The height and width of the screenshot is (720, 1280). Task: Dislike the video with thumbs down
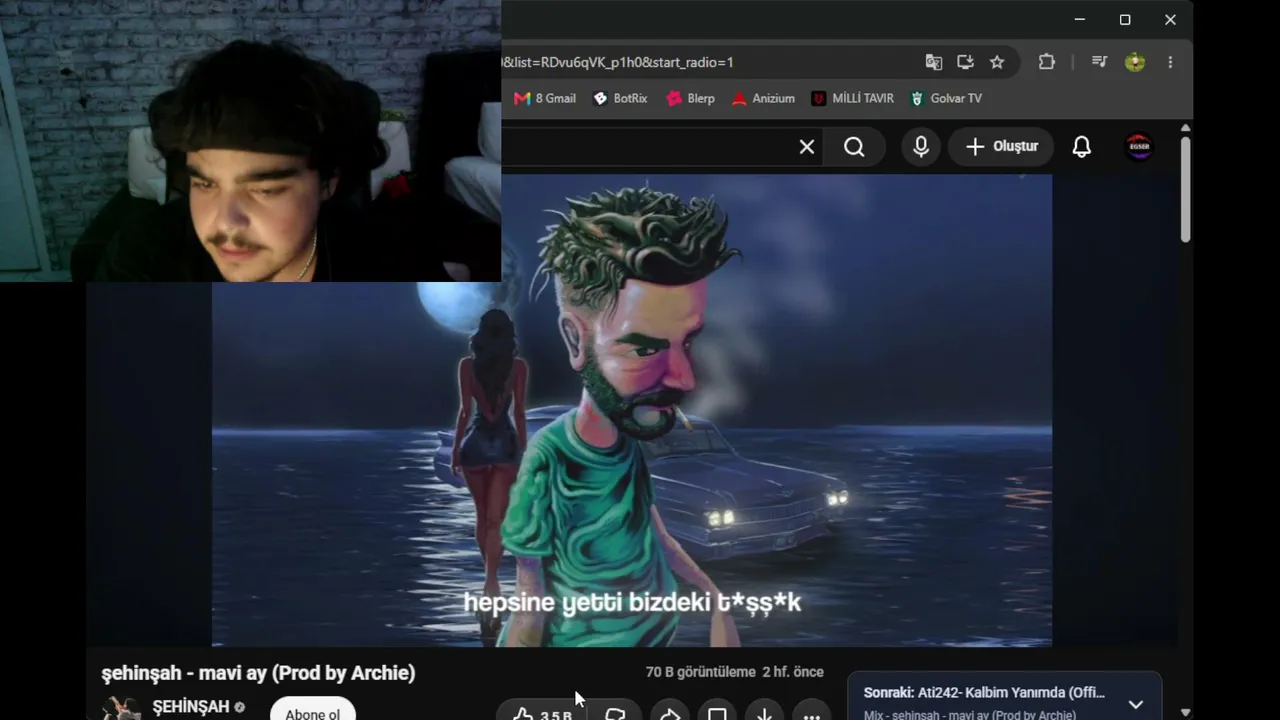point(614,714)
